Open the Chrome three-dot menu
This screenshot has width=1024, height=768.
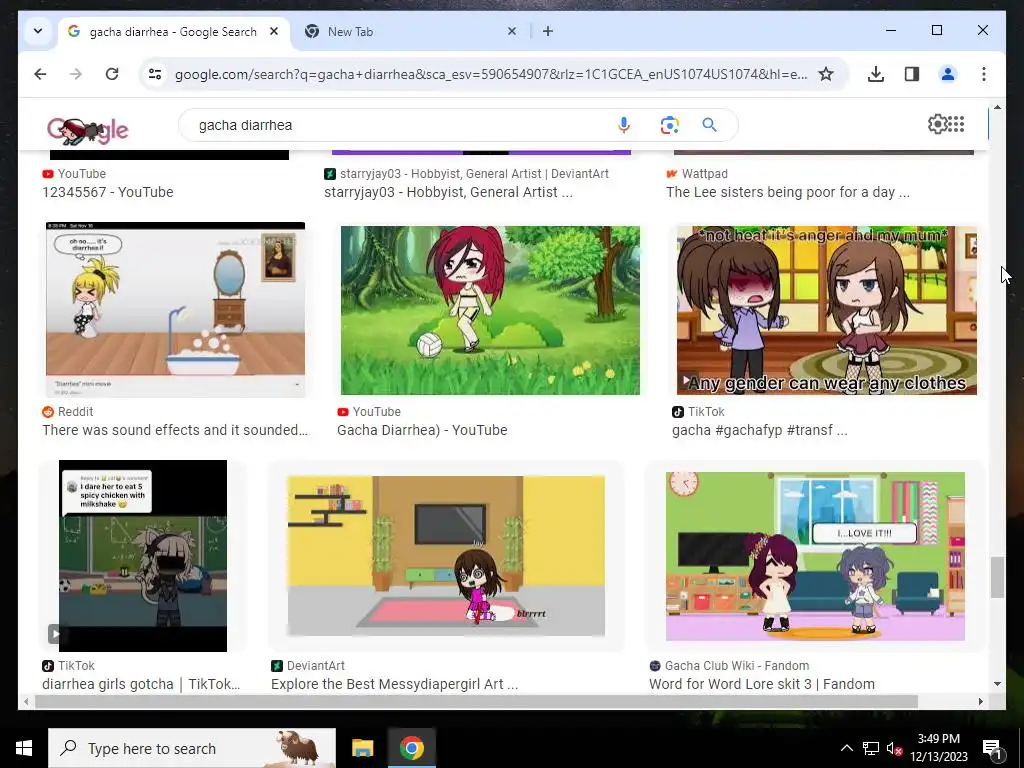(984, 74)
